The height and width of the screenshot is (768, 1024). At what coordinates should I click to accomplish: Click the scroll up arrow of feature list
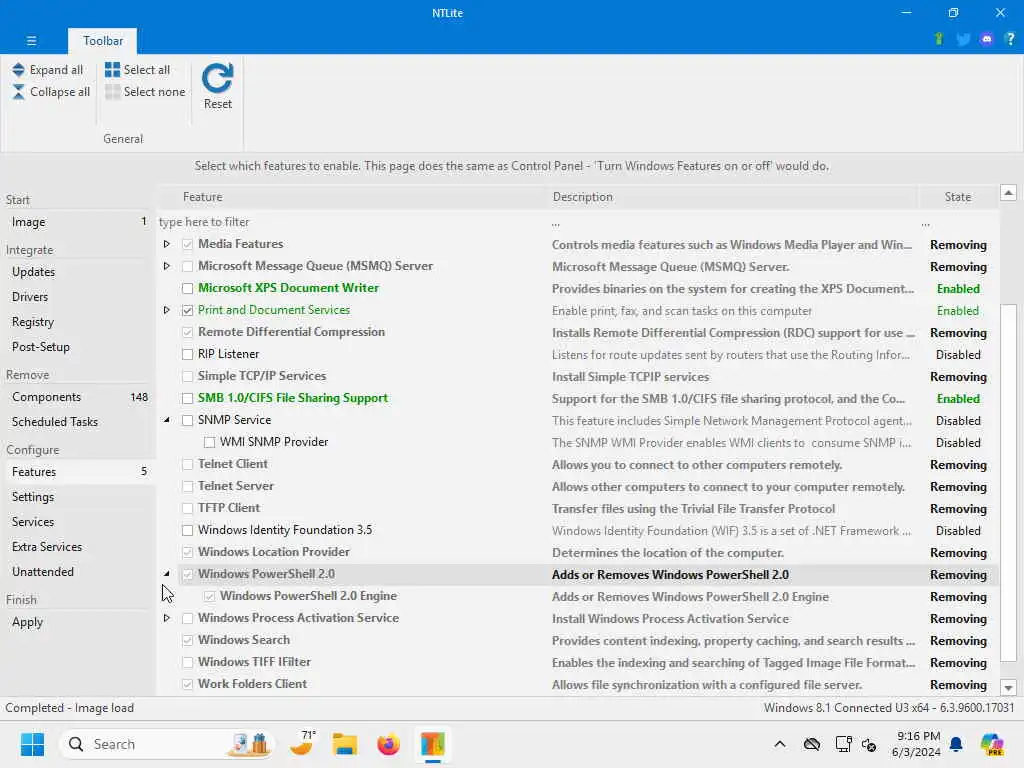pyautogui.click(x=1008, y=193)
